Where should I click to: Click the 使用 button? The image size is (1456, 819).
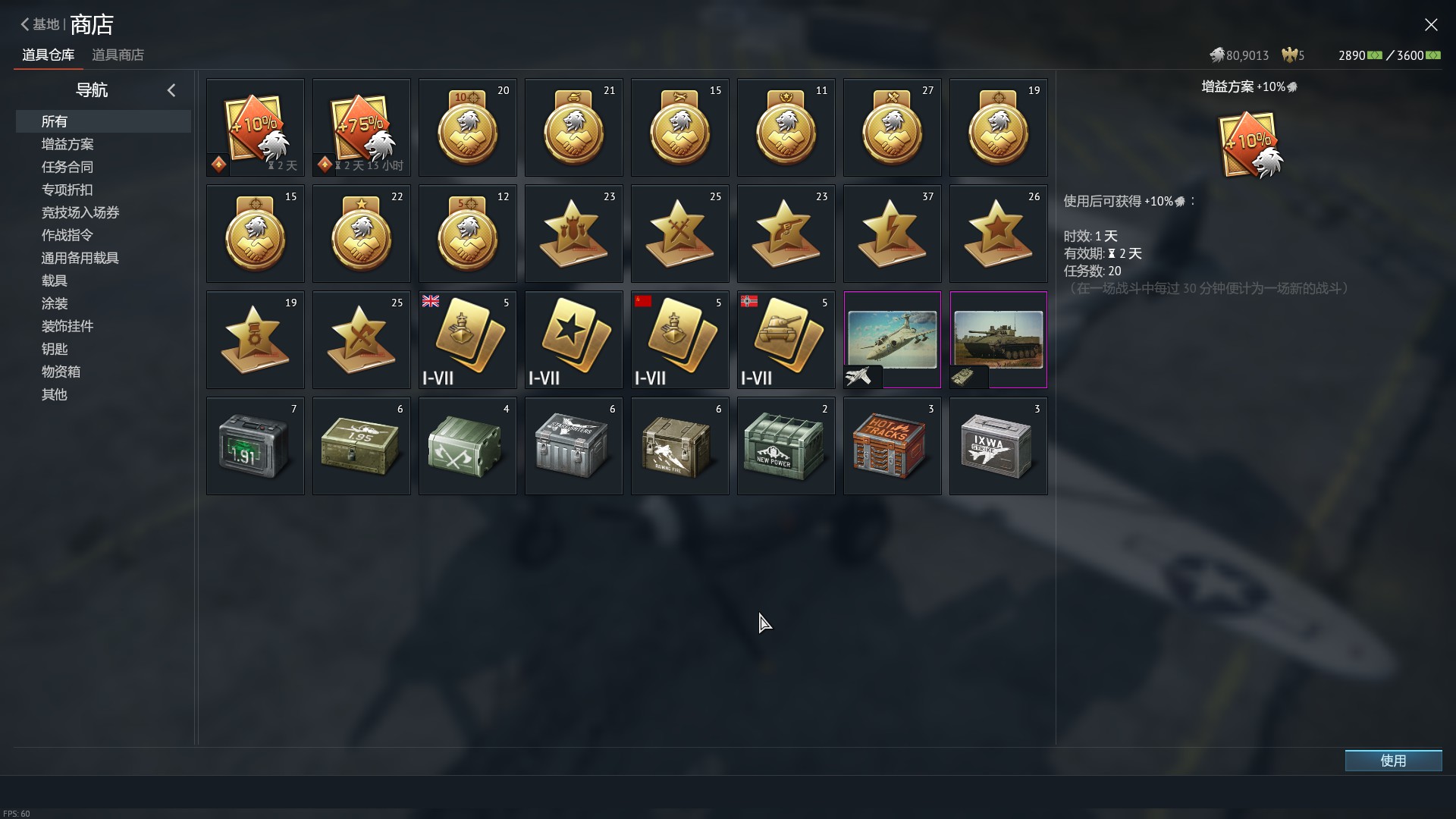click(x=1393, y=761)
